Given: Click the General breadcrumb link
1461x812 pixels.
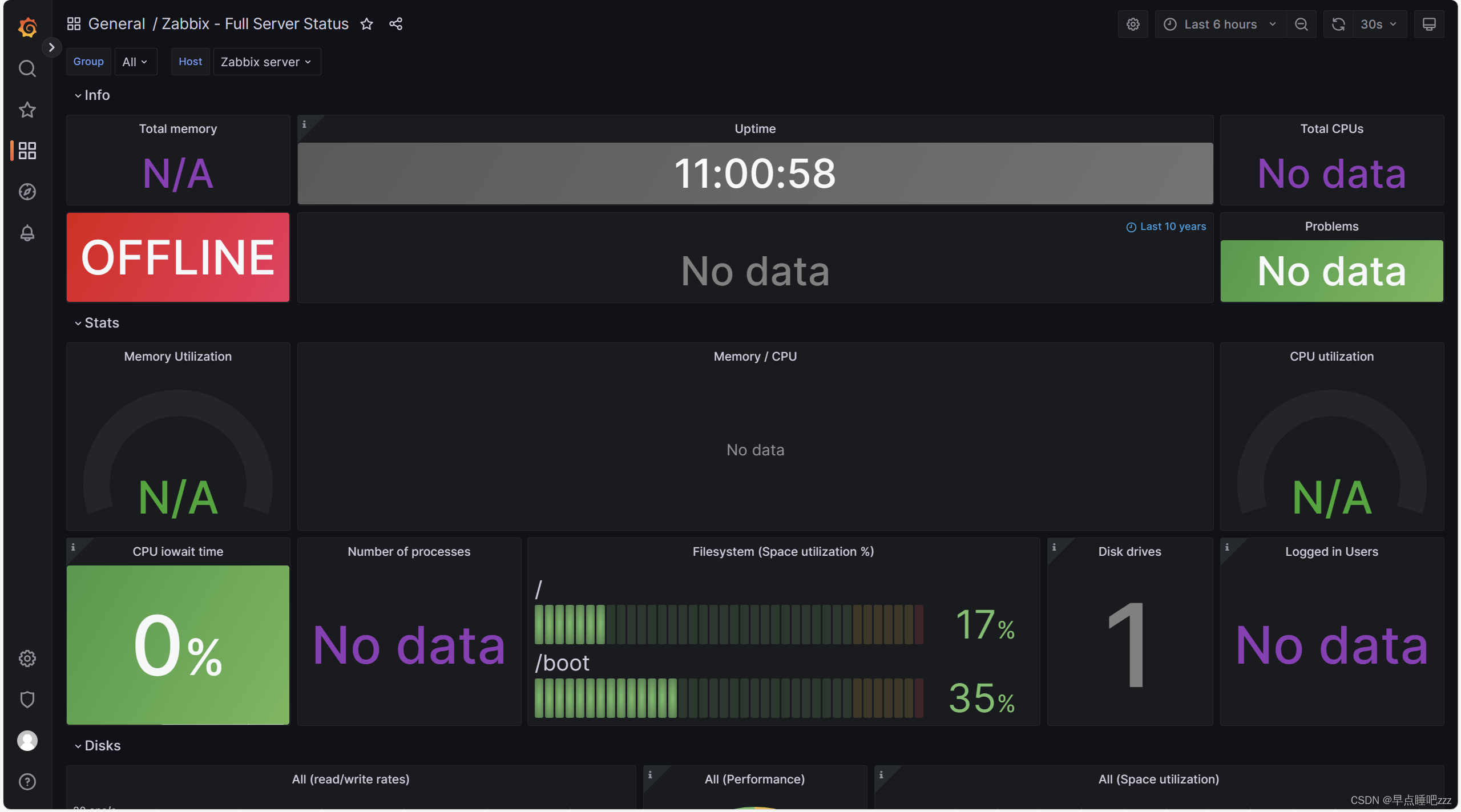Looking at the screenshot, I should (x=116, y=23).
